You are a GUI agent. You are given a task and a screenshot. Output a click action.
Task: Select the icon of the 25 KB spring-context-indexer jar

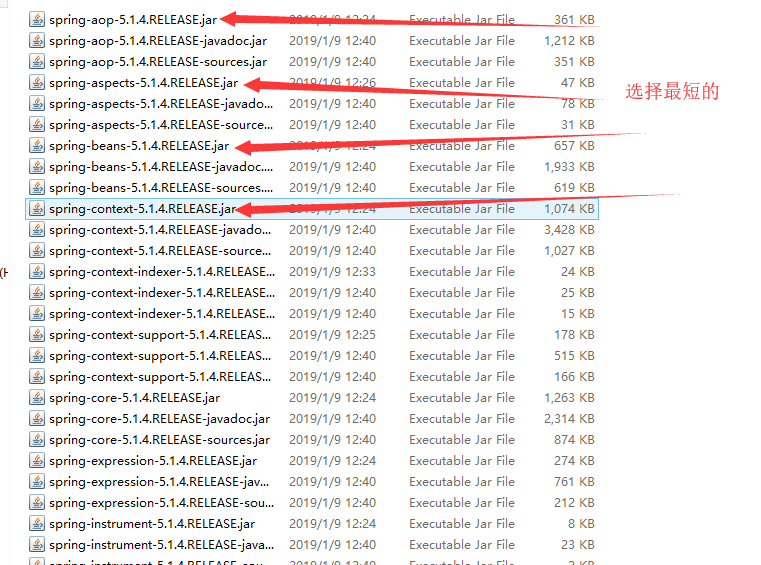point(37,293)
